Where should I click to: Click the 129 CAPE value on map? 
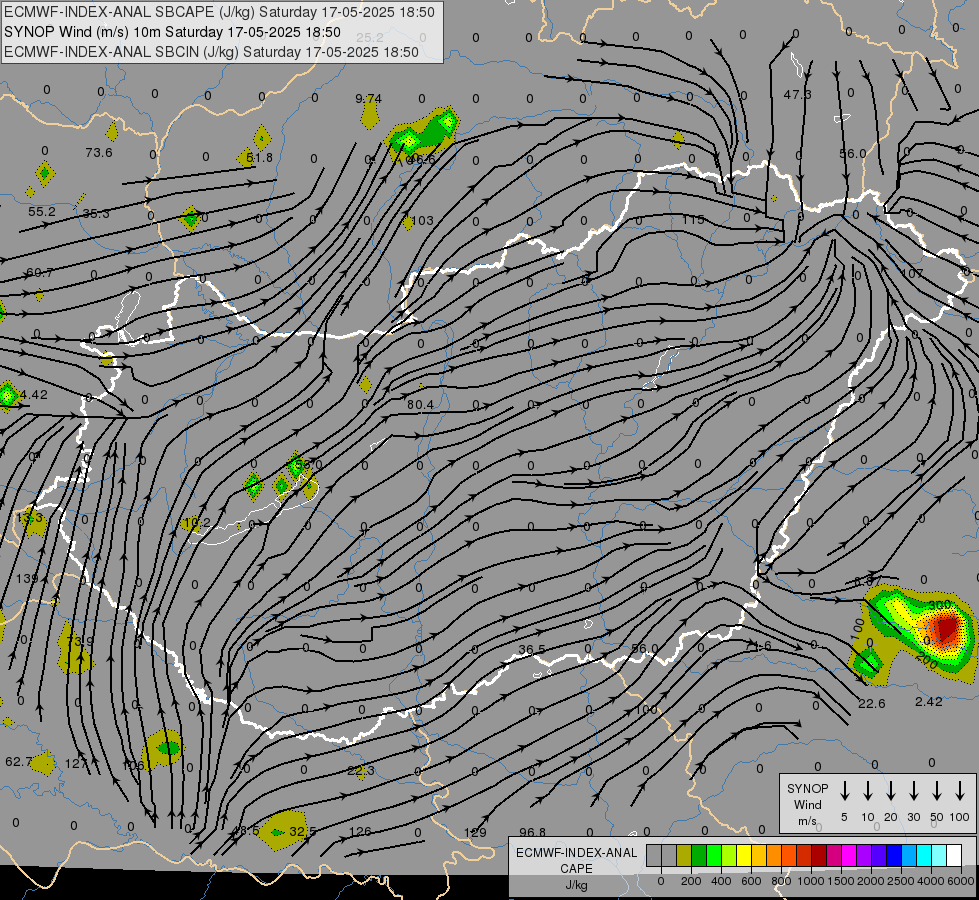475,833
